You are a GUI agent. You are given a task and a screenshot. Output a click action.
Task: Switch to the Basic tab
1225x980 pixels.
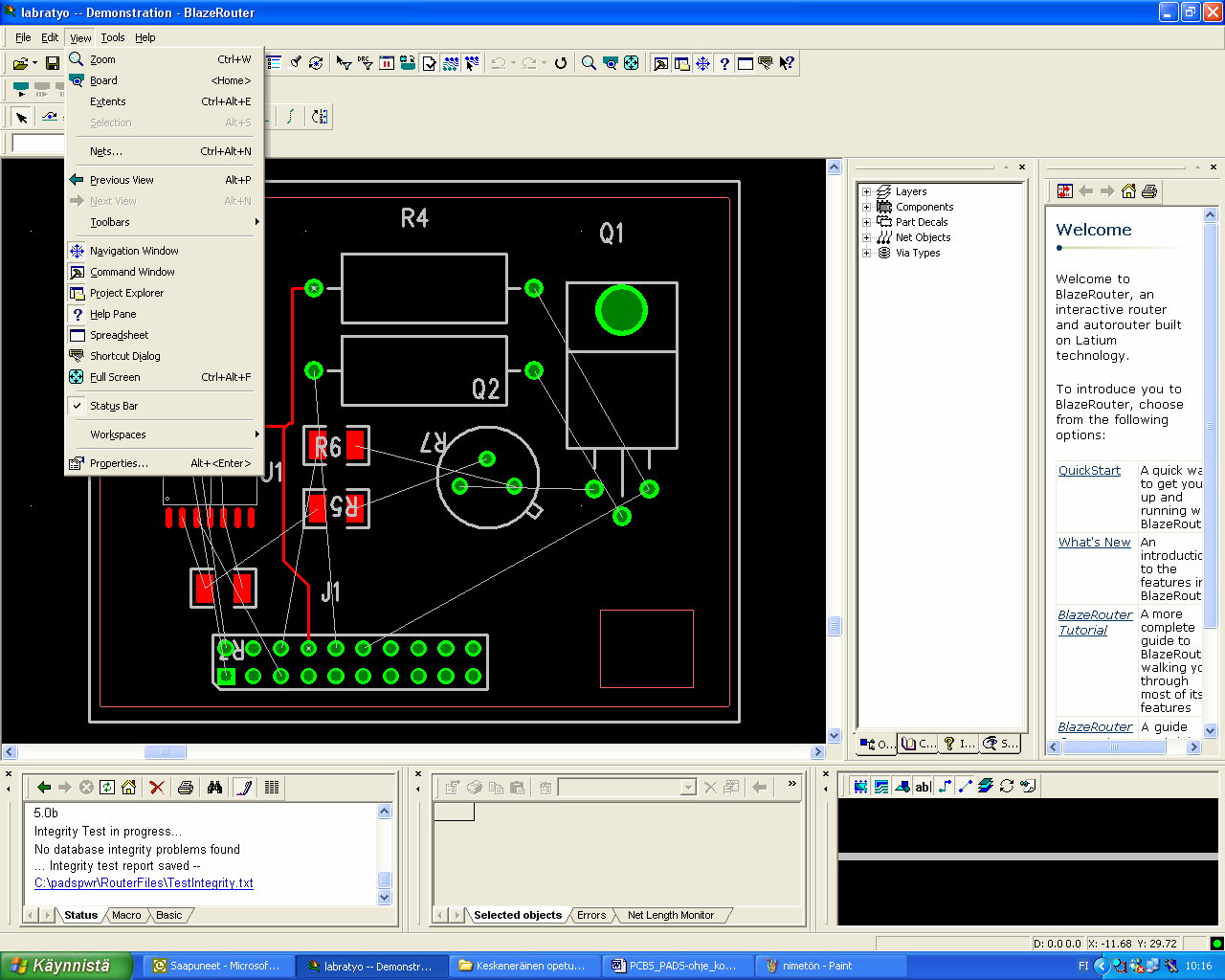coord(169,915)
